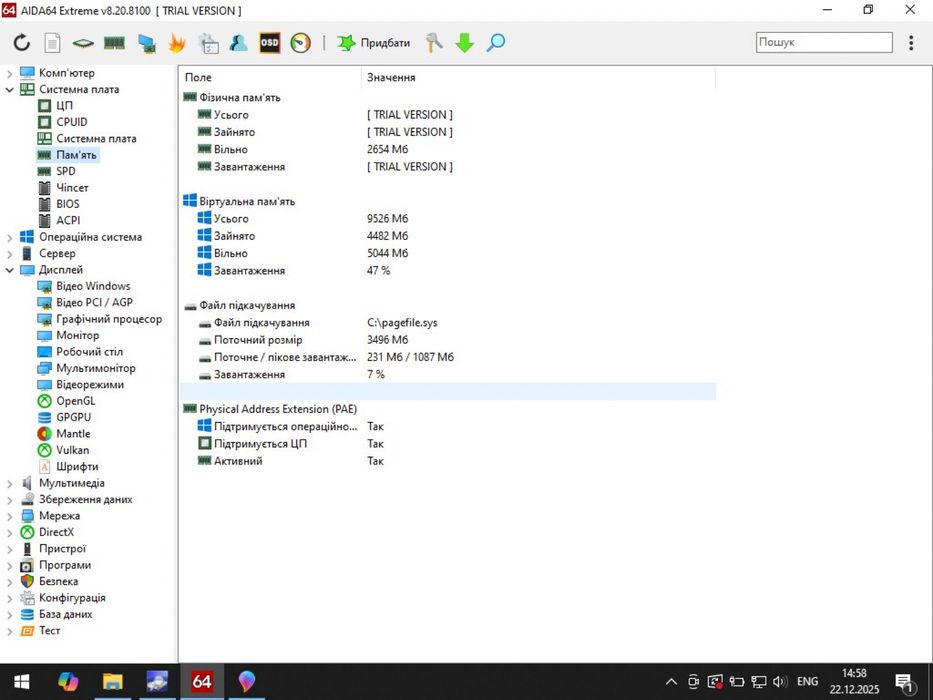This screenshot has width=933, height=700.
Task: Expand the DirectX tree node
Action: tap(10, 533)
